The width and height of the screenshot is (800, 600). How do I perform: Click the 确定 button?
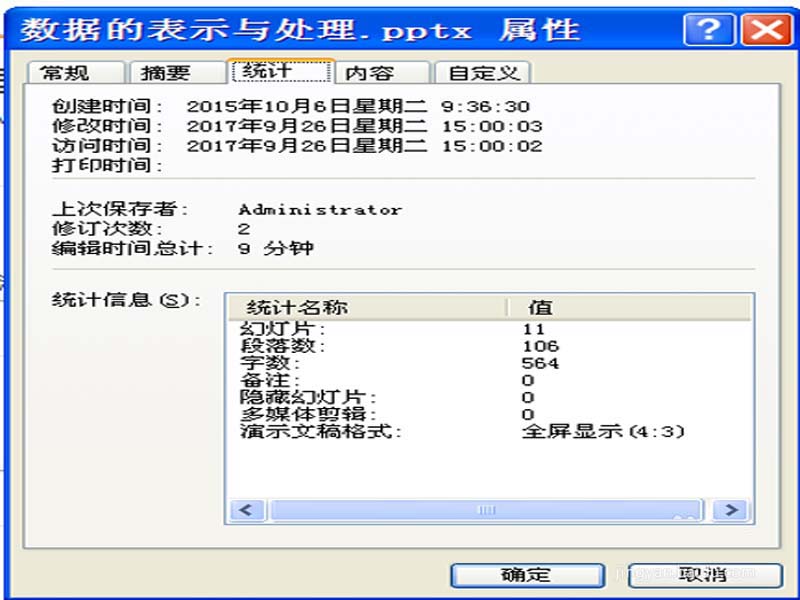528,575
